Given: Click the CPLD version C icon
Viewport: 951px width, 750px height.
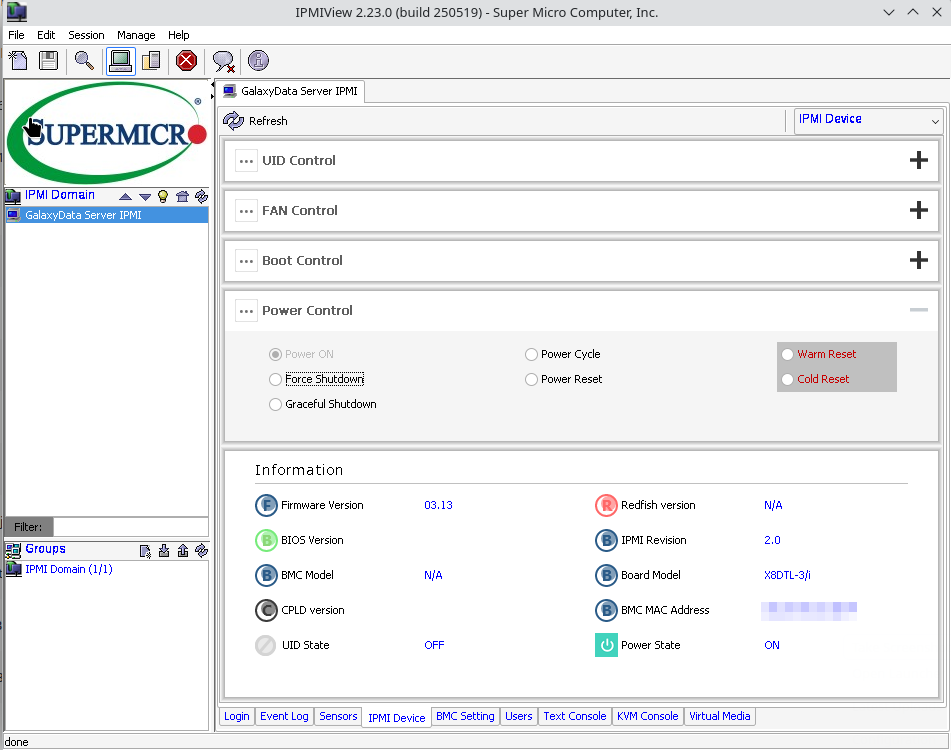Looking at the screenshot, I should (x=266, y=610).
